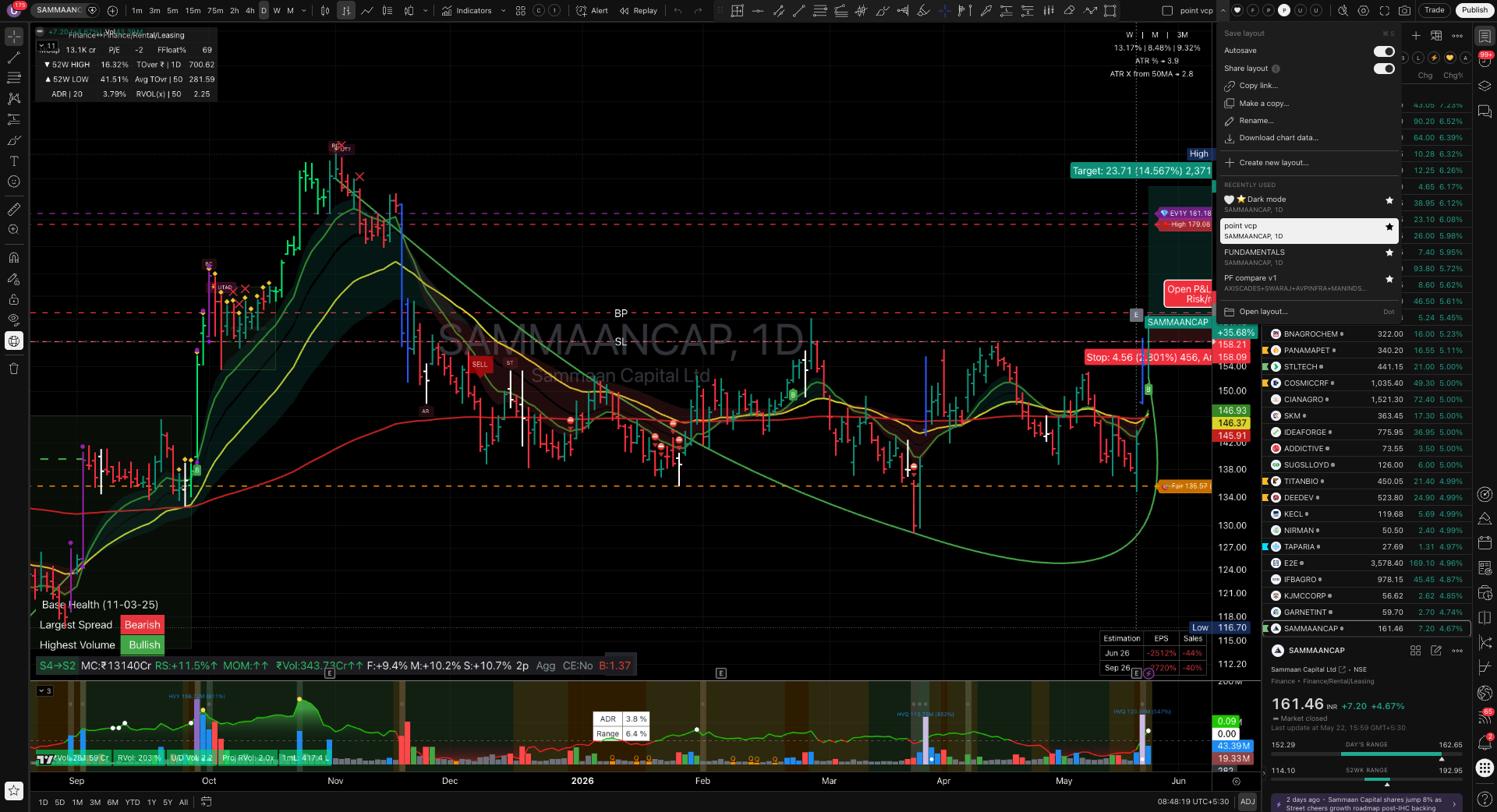Start Bar Replay mode

tap(639, 11)
